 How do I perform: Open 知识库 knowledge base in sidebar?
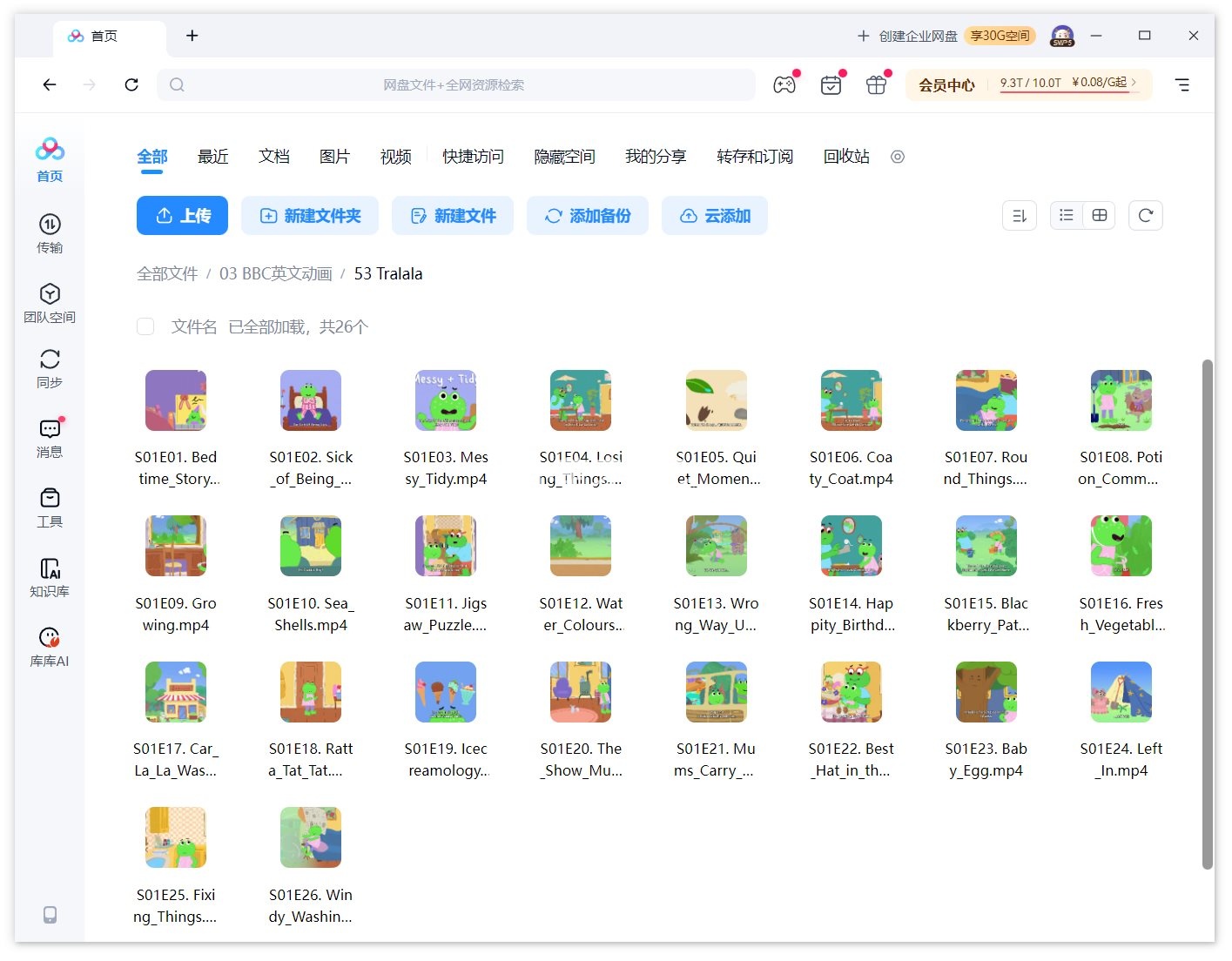pyautogui.click(x=50, y=577)
